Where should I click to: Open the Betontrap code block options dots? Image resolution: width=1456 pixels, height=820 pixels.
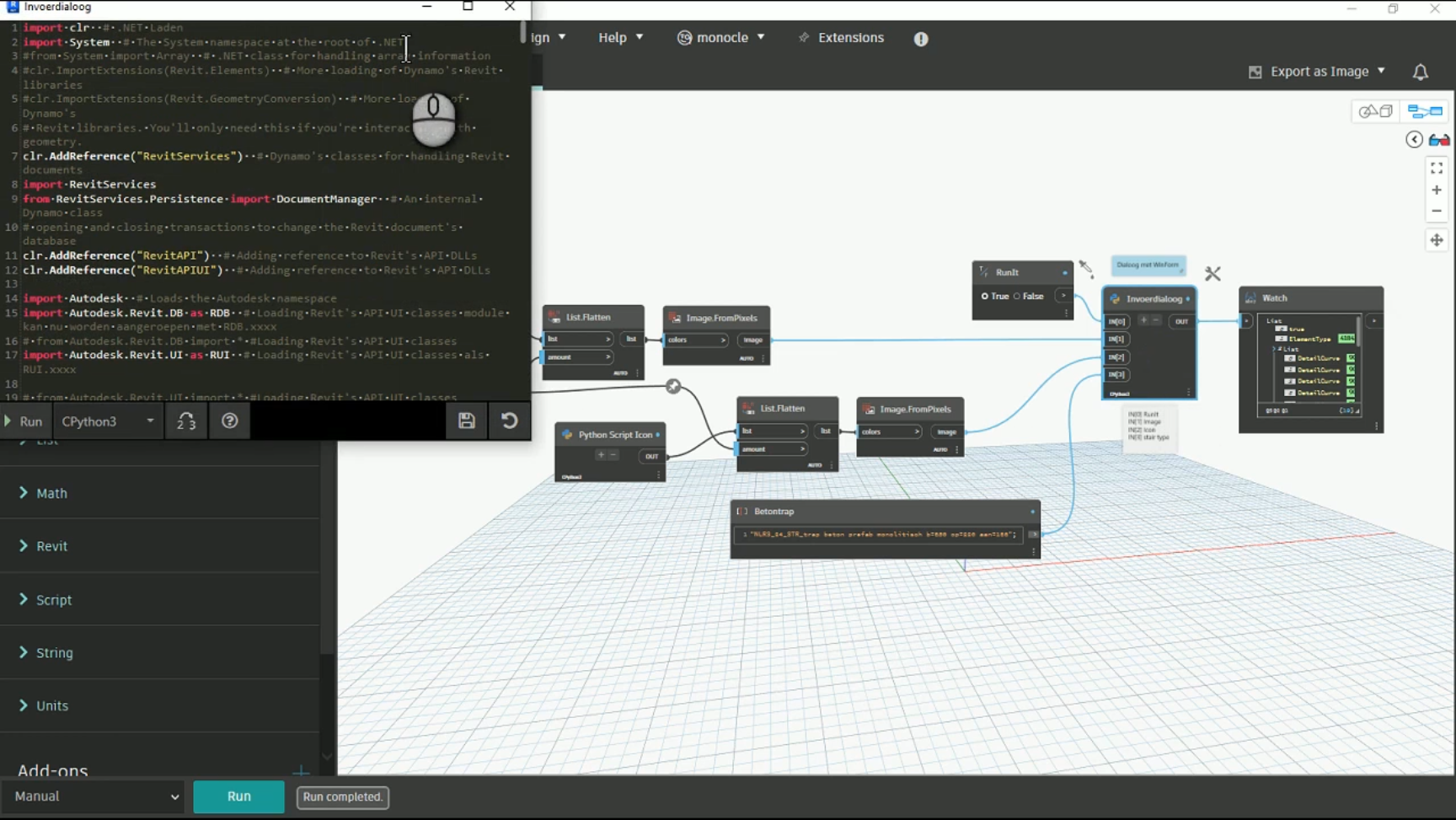pos(1034,552)
